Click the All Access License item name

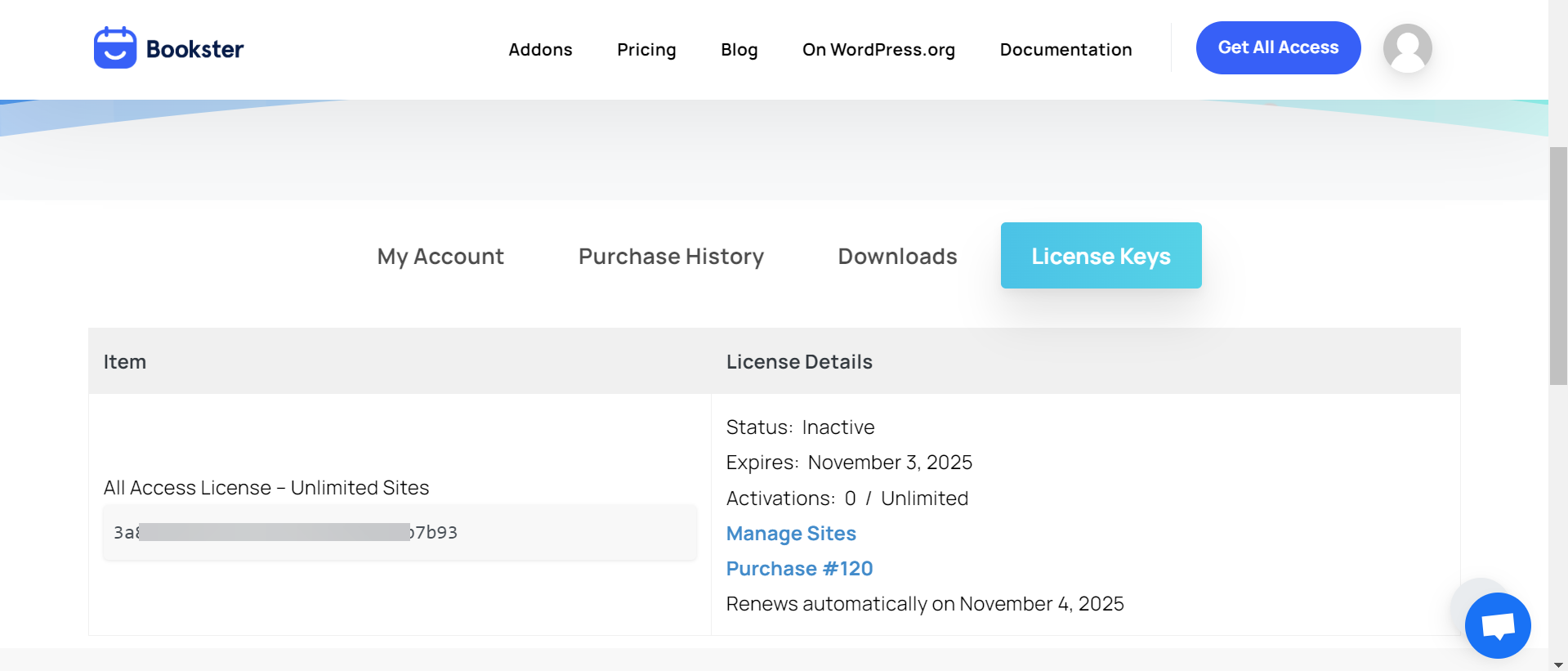[266, 488]
